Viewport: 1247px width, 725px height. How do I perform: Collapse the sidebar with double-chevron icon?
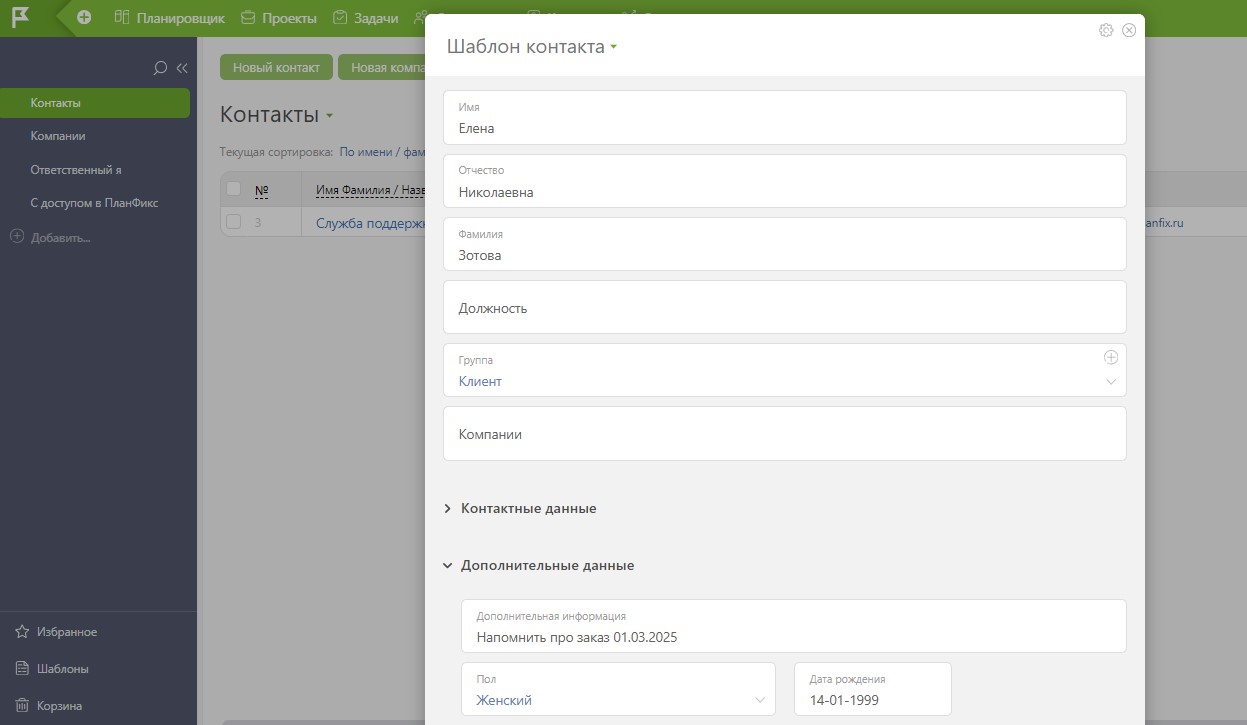(x=182, y=68)
